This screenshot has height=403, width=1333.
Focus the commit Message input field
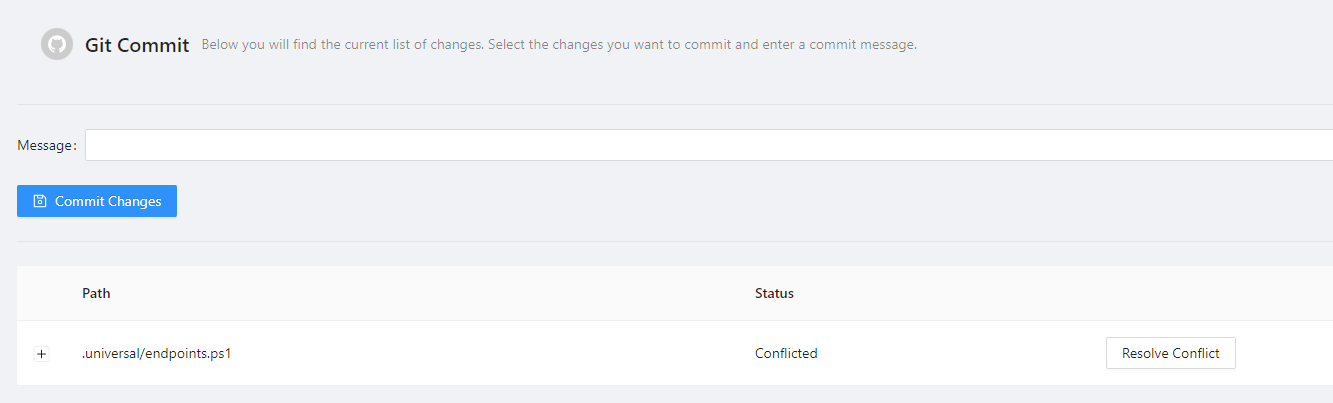[700, 145]
